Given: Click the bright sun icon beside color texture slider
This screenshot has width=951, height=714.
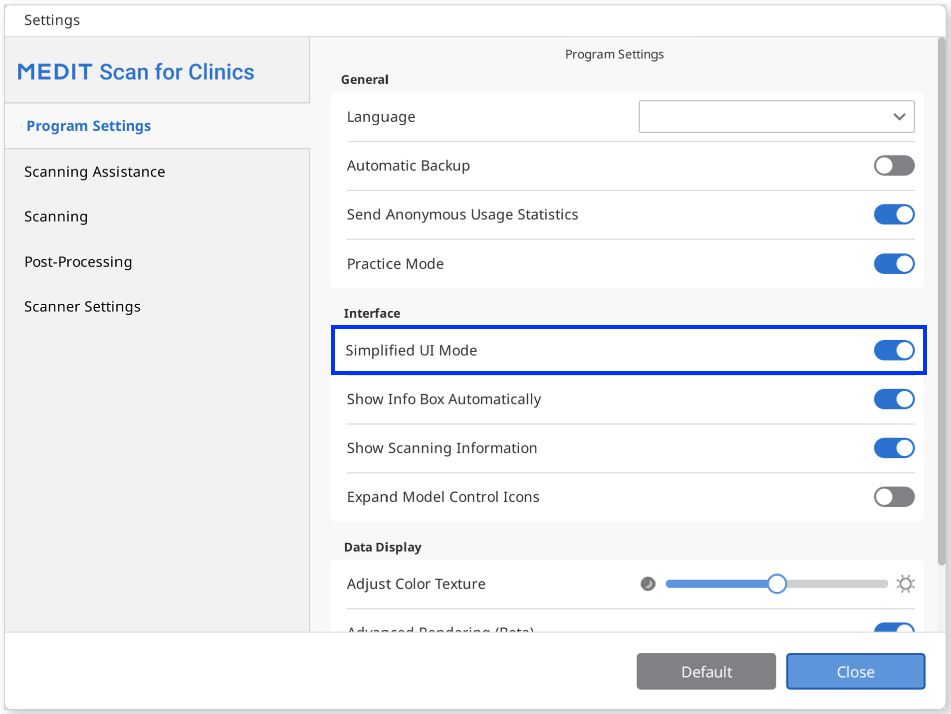Looking at the screenshot, I should pos(905,584).
